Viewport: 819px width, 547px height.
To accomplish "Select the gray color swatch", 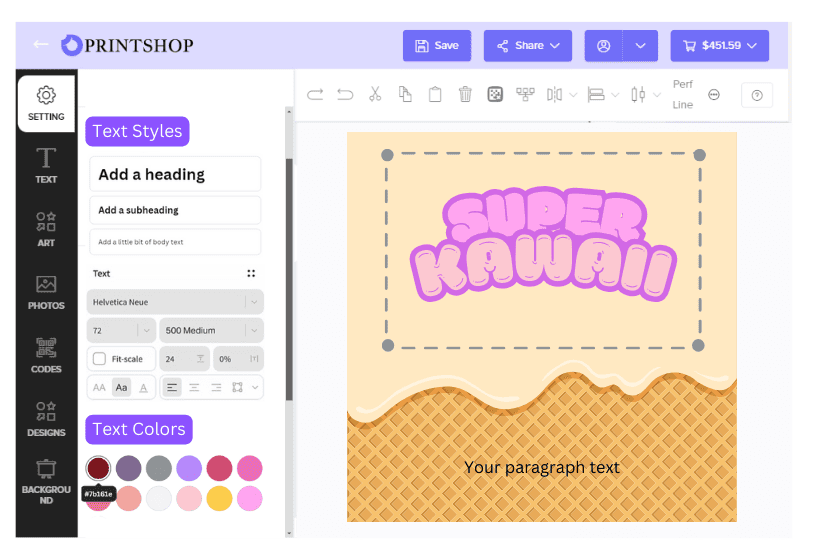I will point(159,468).
